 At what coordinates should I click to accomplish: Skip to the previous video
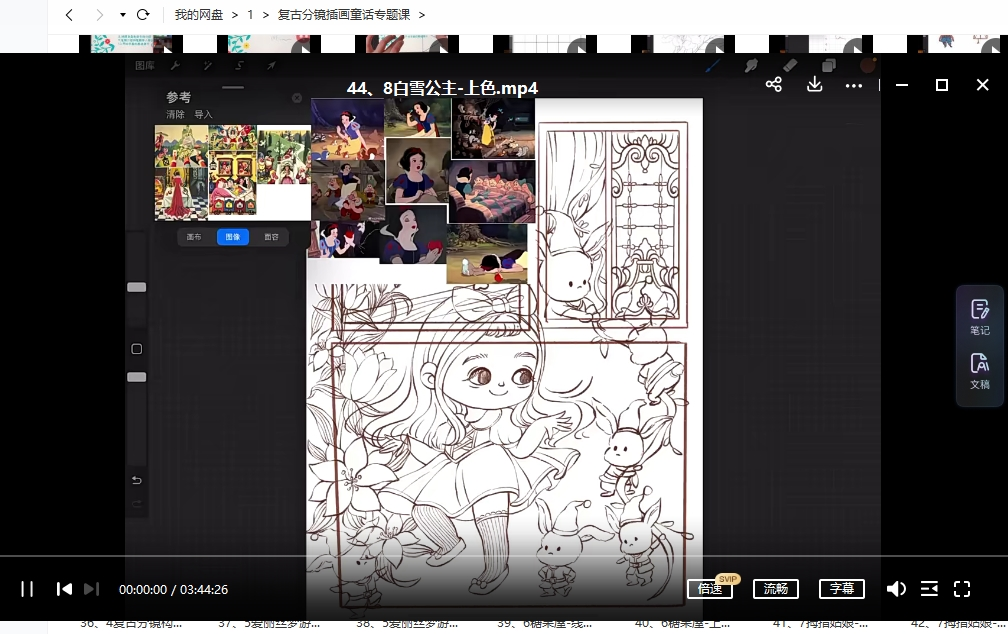64,589
